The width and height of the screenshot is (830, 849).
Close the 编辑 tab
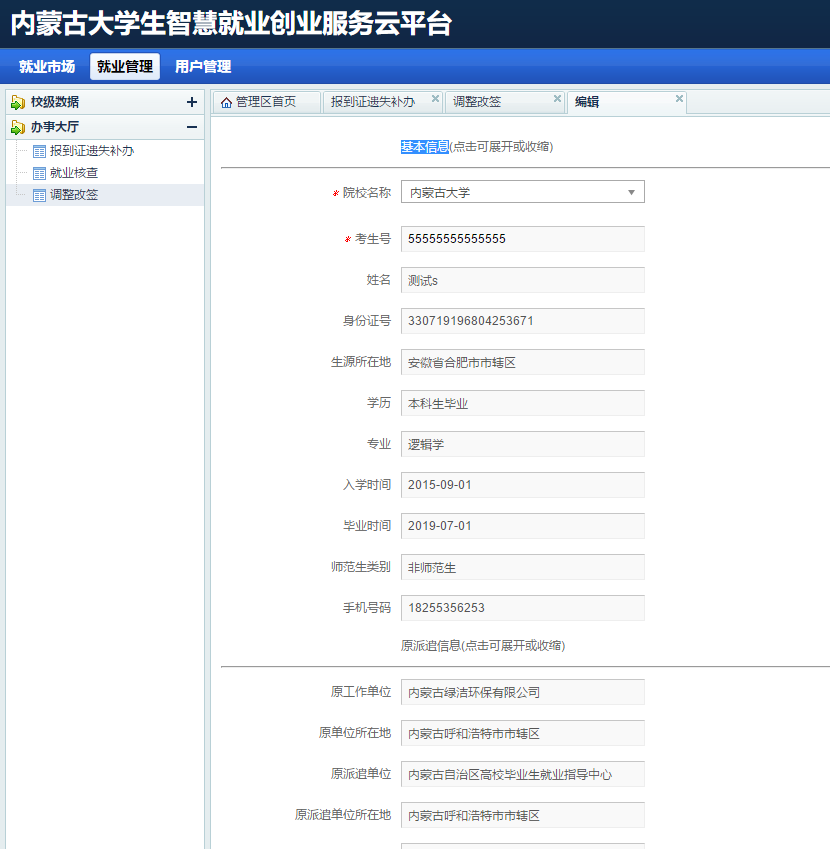pos(679,99)
